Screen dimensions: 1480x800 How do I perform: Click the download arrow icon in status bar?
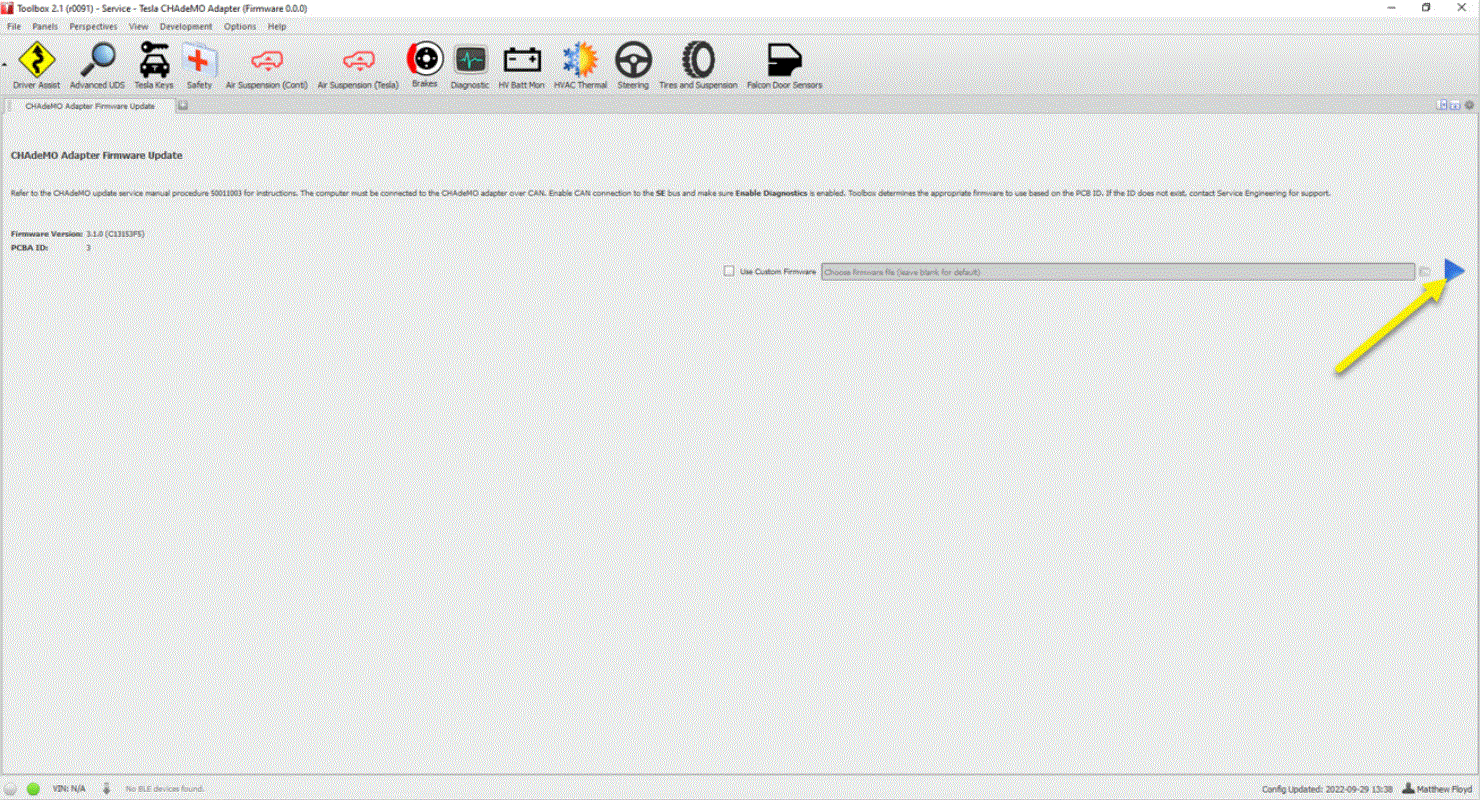tap(106, 789)
